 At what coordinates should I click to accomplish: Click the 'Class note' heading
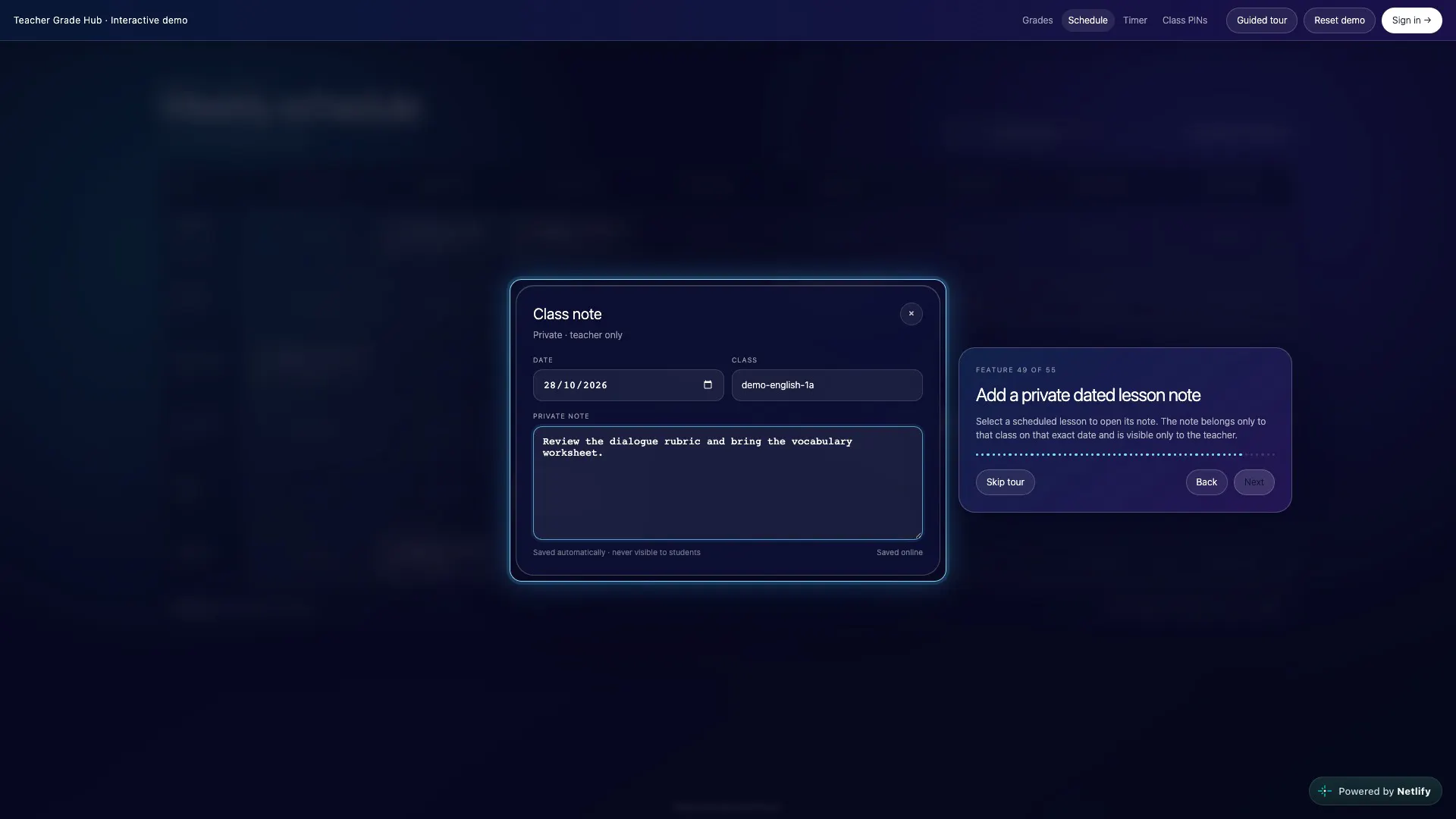tap(567, 314)
